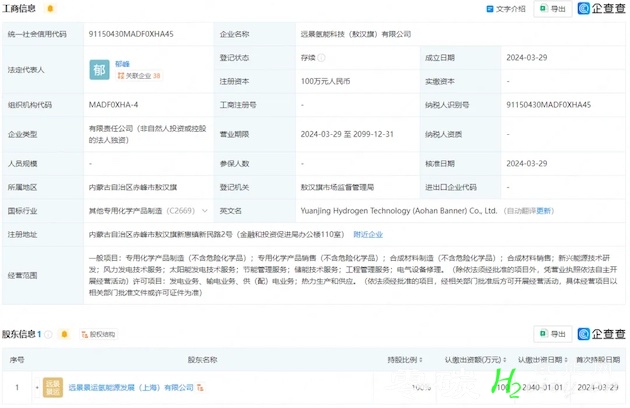630x408 pixels.
Task: Select the organization code MADF0XHA-4
Action: 113,105
